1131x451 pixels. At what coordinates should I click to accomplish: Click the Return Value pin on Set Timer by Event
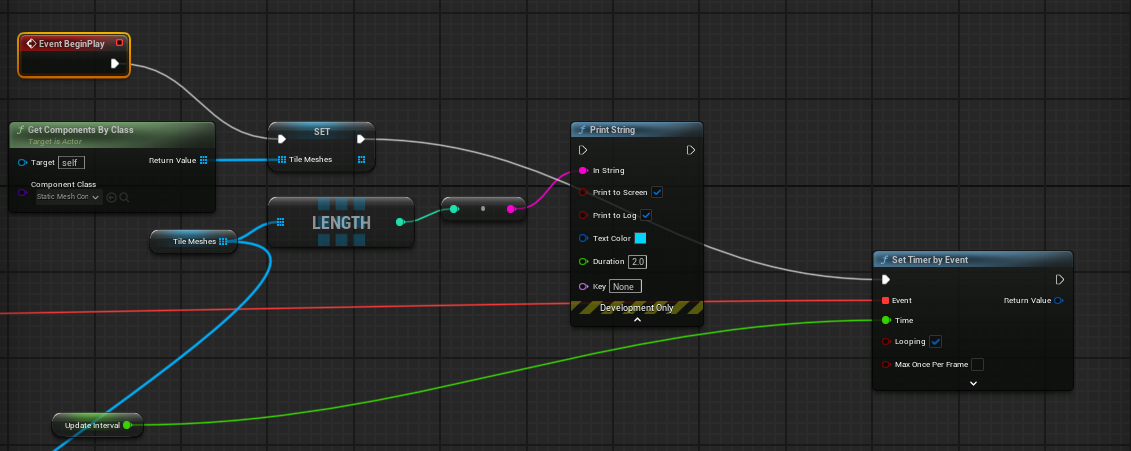pyautogui.click(x=1059, y=300)
